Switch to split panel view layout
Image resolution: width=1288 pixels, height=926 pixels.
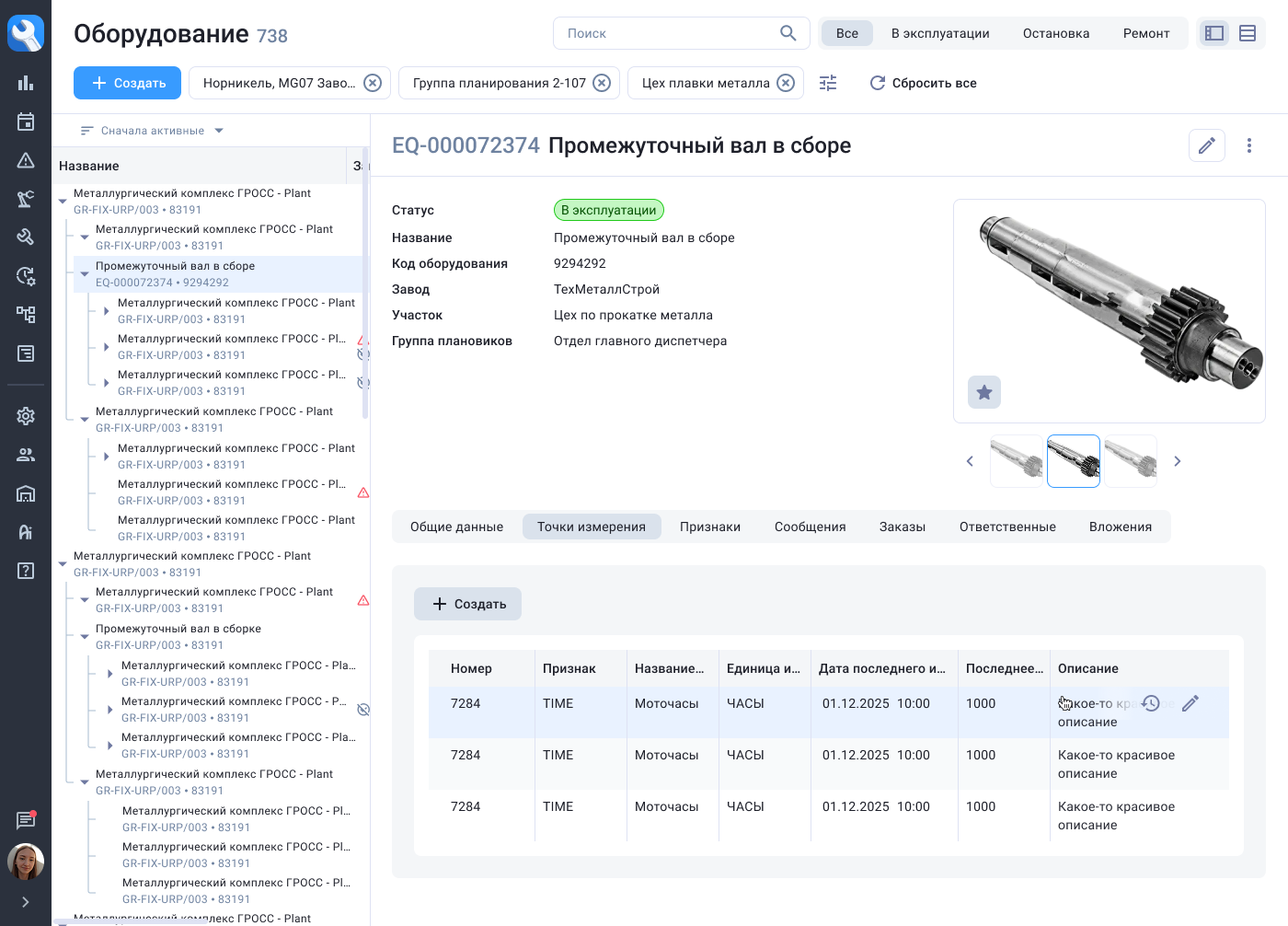click(x=1214, y=33)
